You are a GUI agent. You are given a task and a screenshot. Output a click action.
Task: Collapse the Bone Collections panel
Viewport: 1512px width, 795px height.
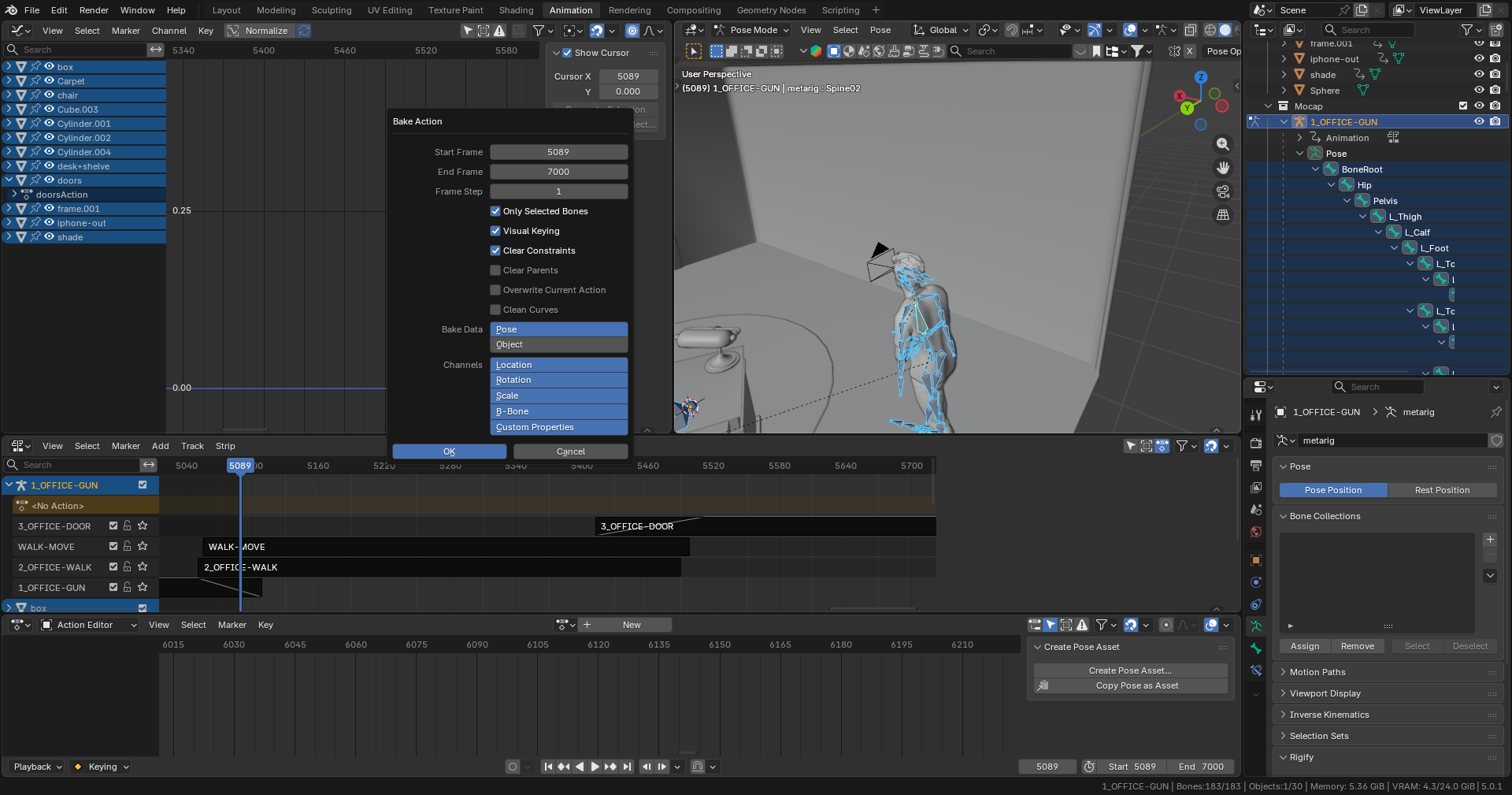(1325, 516)
